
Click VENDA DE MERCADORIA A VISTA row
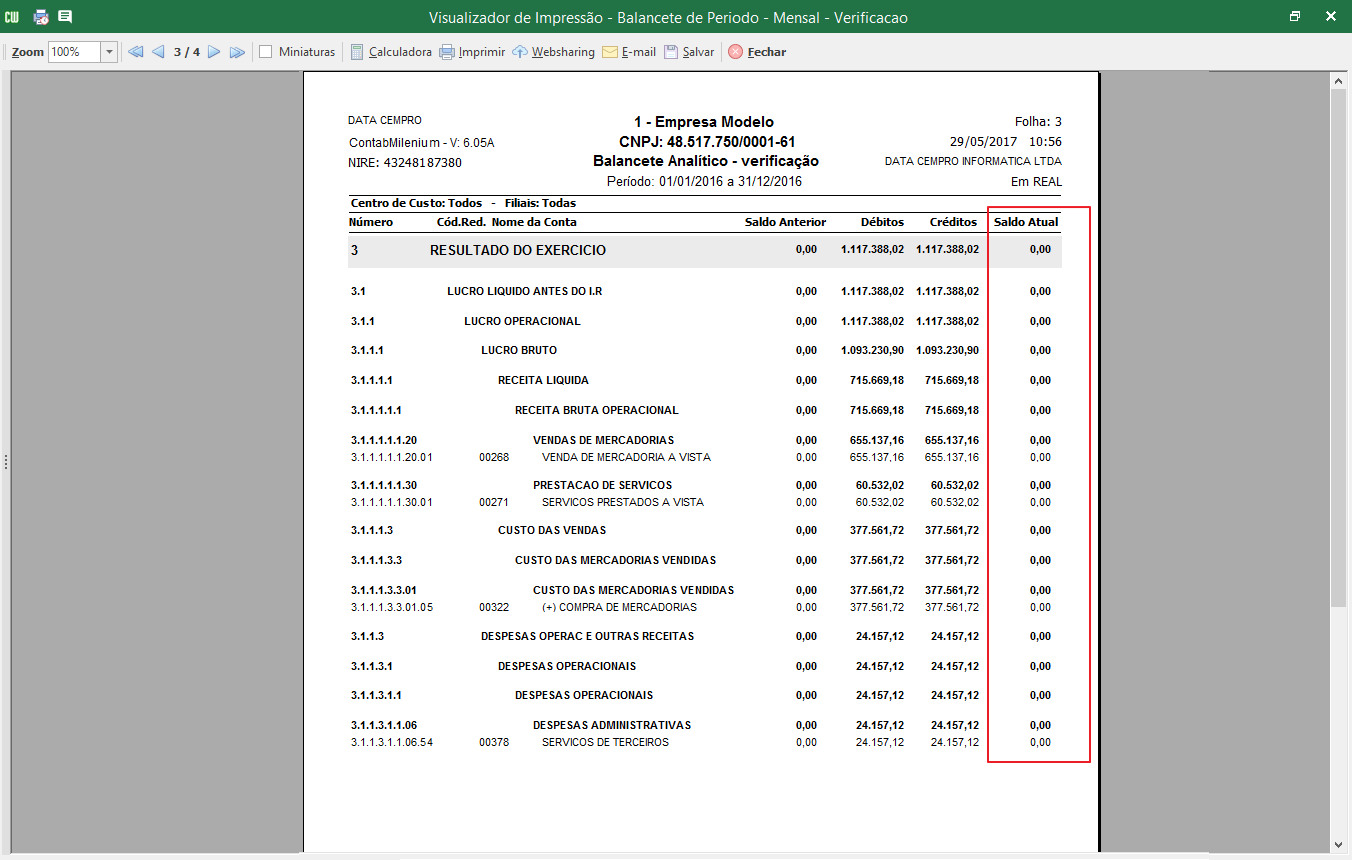pos(626,457)
